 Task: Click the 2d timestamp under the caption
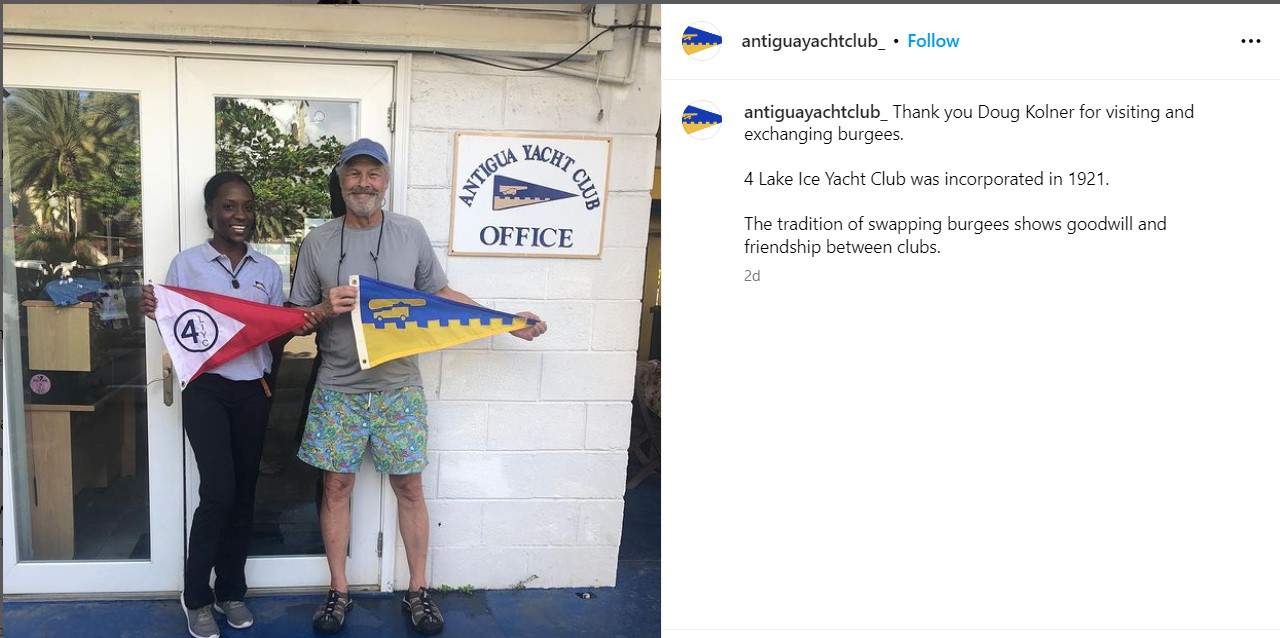(x=752, y=276)
